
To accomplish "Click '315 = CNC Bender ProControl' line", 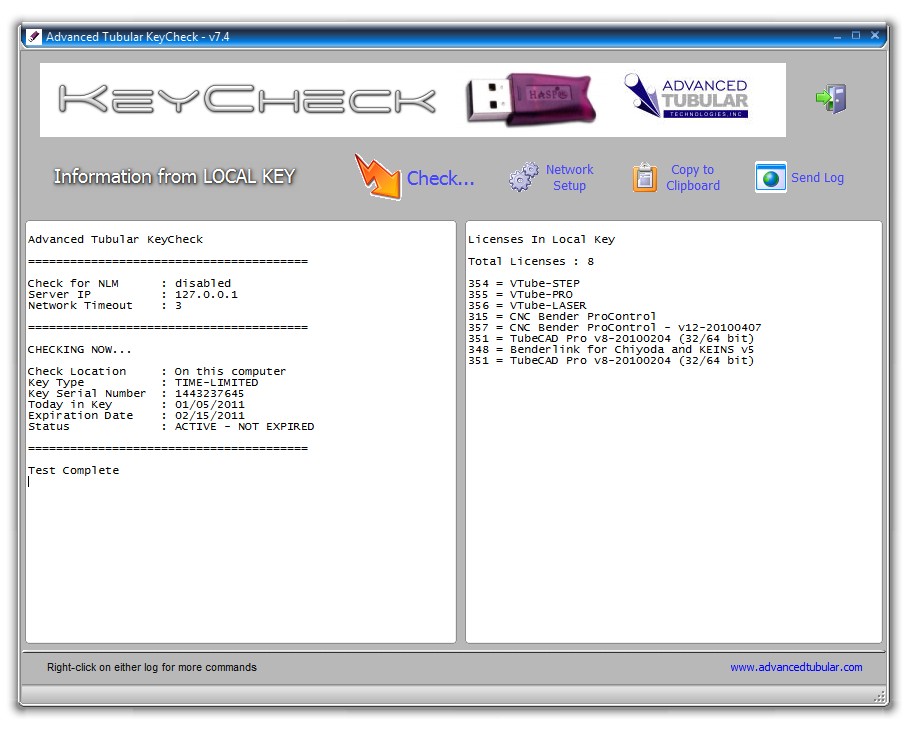I will coord(562,316).
